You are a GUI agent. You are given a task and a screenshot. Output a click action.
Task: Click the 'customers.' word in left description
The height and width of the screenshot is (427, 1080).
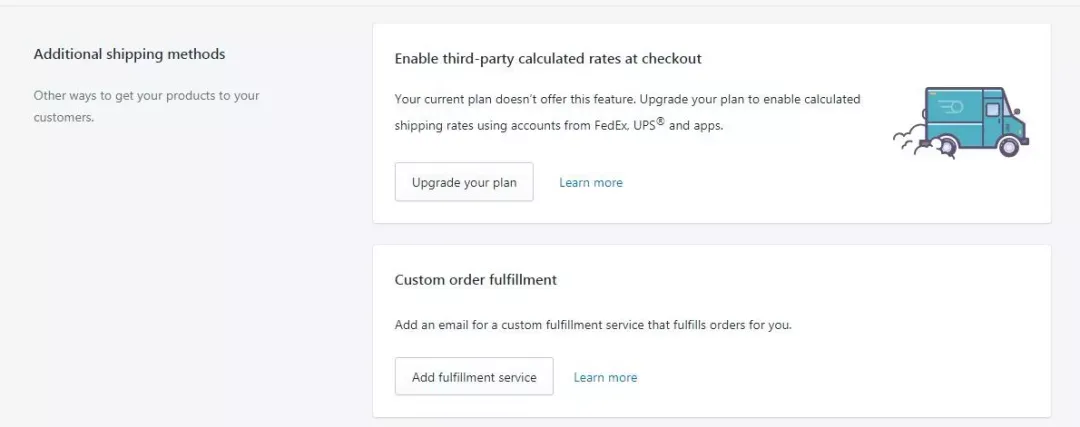(x=63, y=117)
